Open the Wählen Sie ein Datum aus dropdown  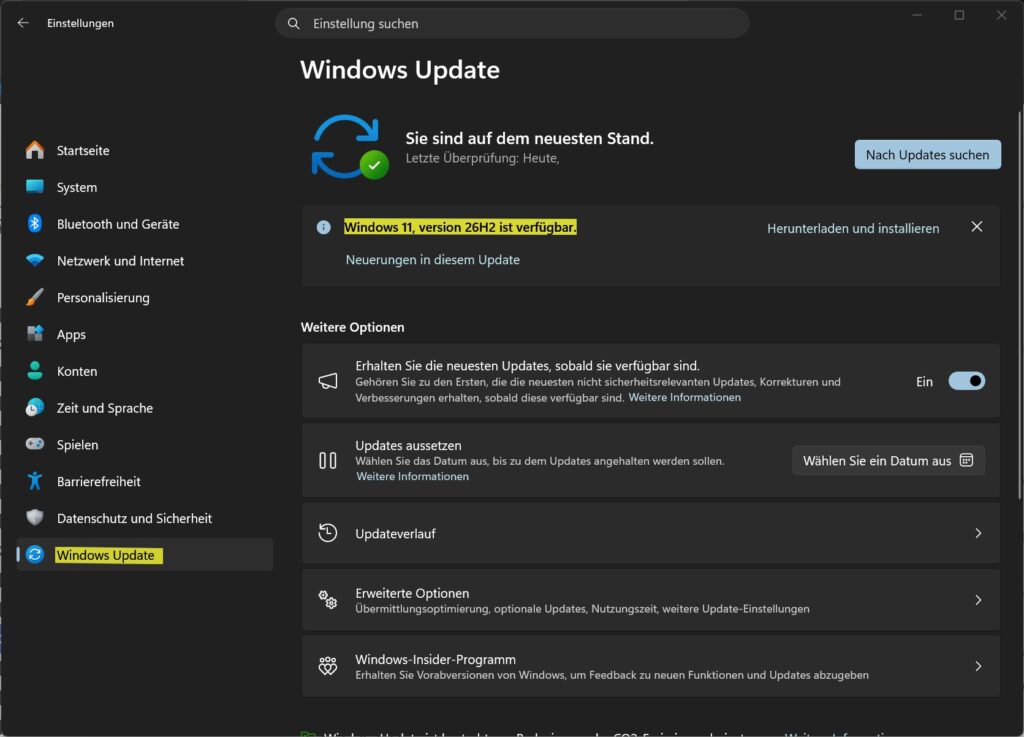888,461
